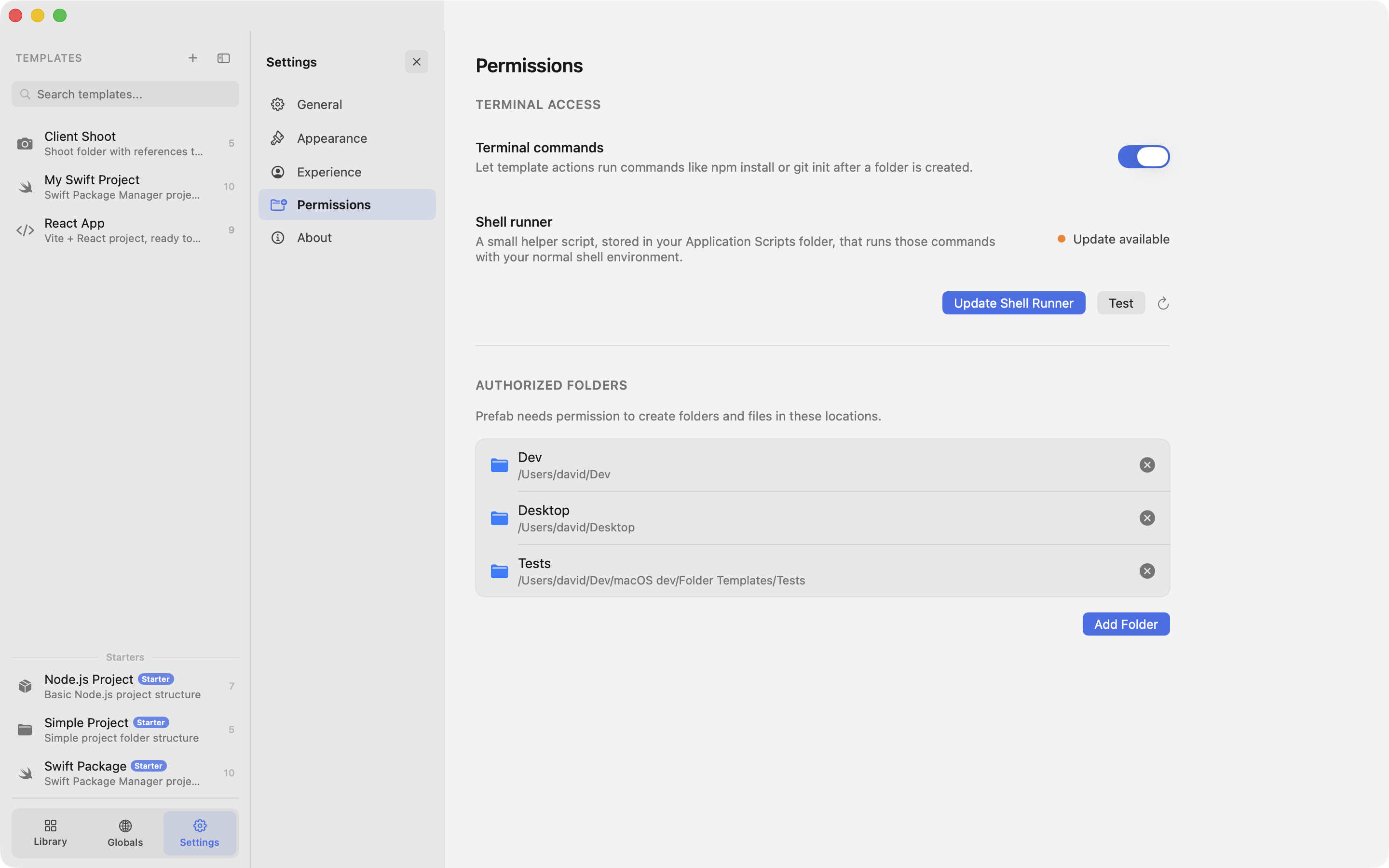This screenshot has width=1389, height=868.
Task: Click the Tests folder path text
Action: pyautogui.click(x=661, y=581)
